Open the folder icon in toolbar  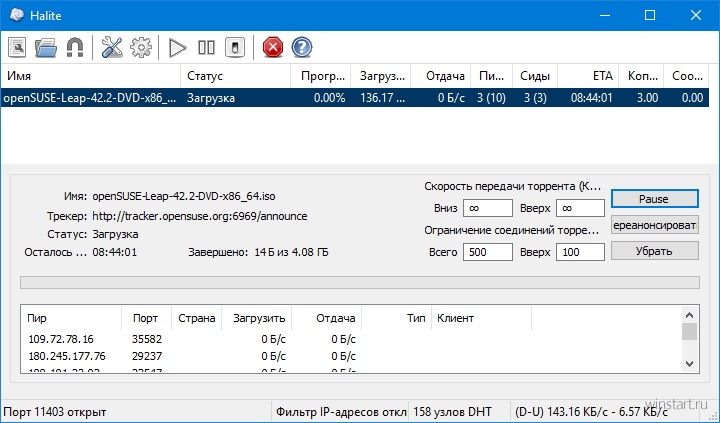45,47
